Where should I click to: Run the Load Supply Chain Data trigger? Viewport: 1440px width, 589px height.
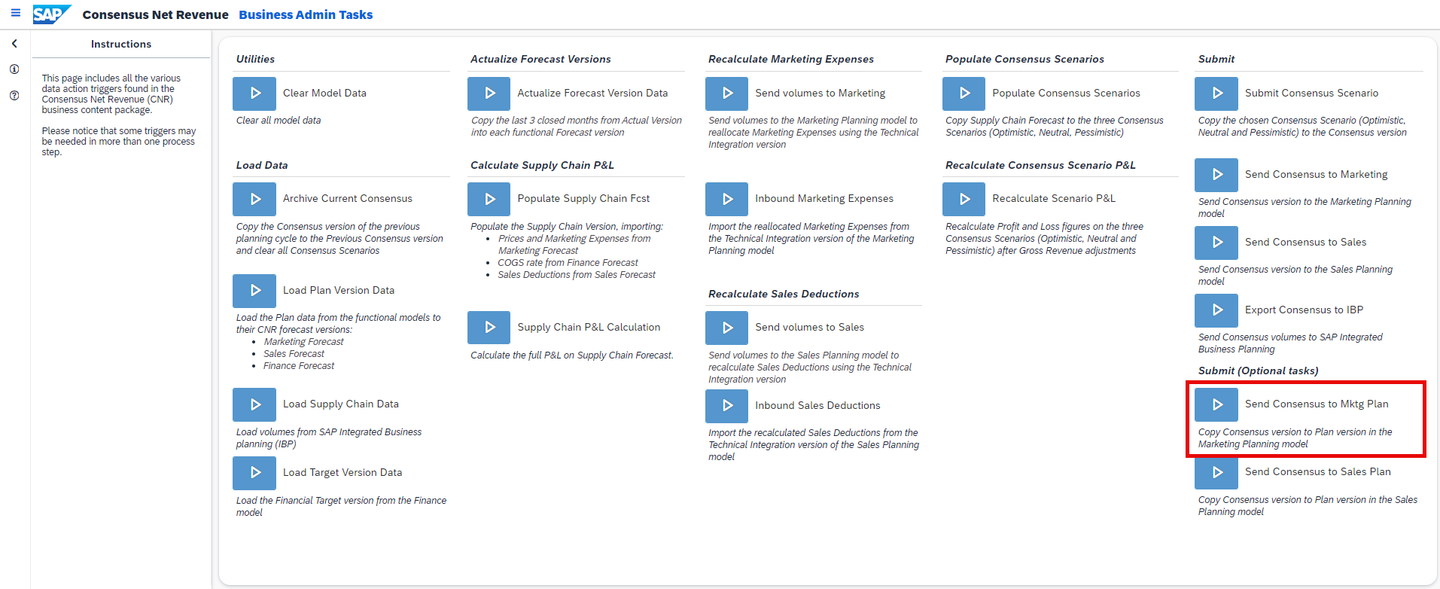[254, 405]
